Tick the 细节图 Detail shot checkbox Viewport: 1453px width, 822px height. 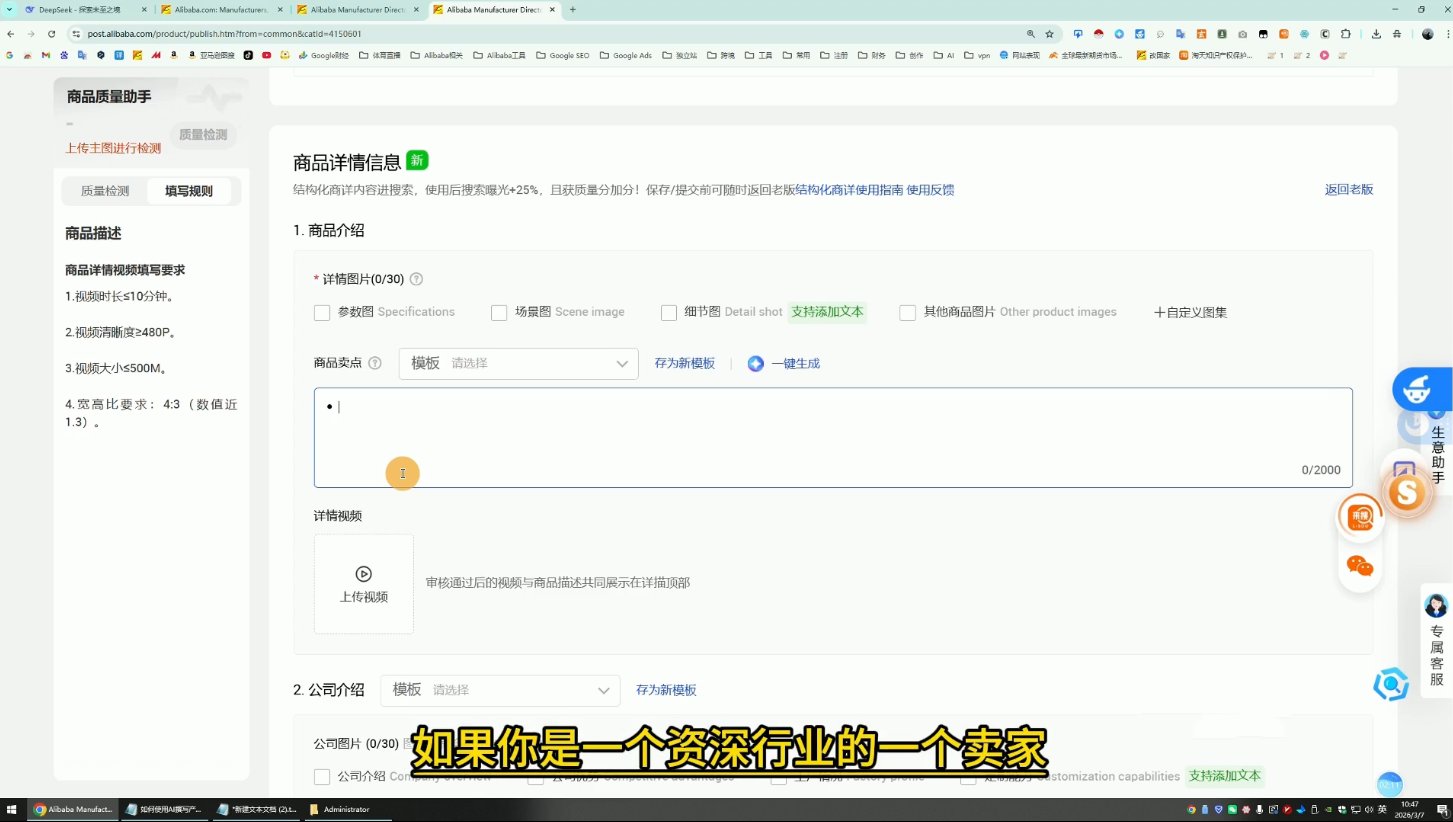[x=668, y=312]
